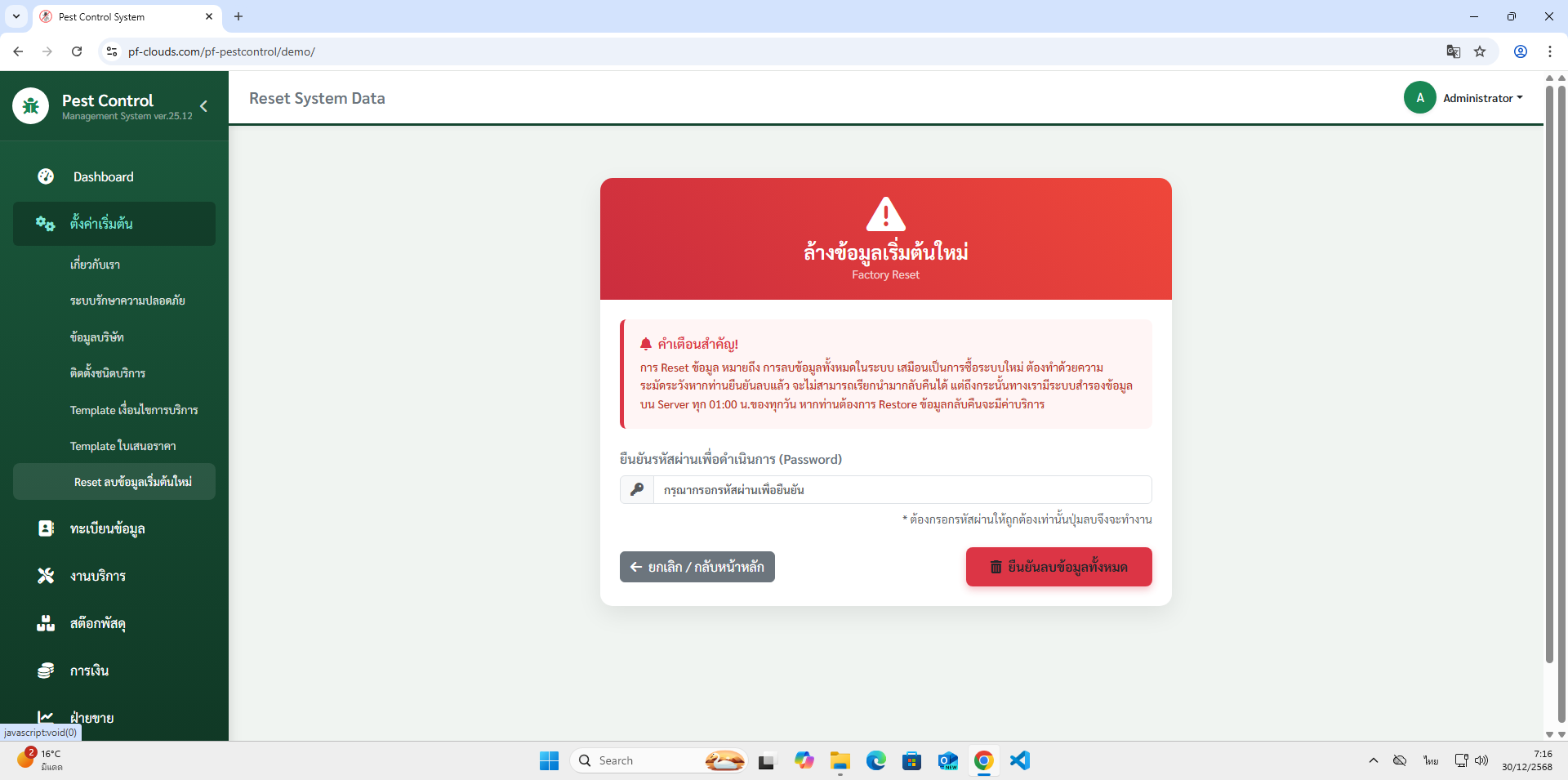This screenshot has height=780, width=1568.
Task: Select Template ใบเสนอราคา menu item
Action: click(122, 446)
